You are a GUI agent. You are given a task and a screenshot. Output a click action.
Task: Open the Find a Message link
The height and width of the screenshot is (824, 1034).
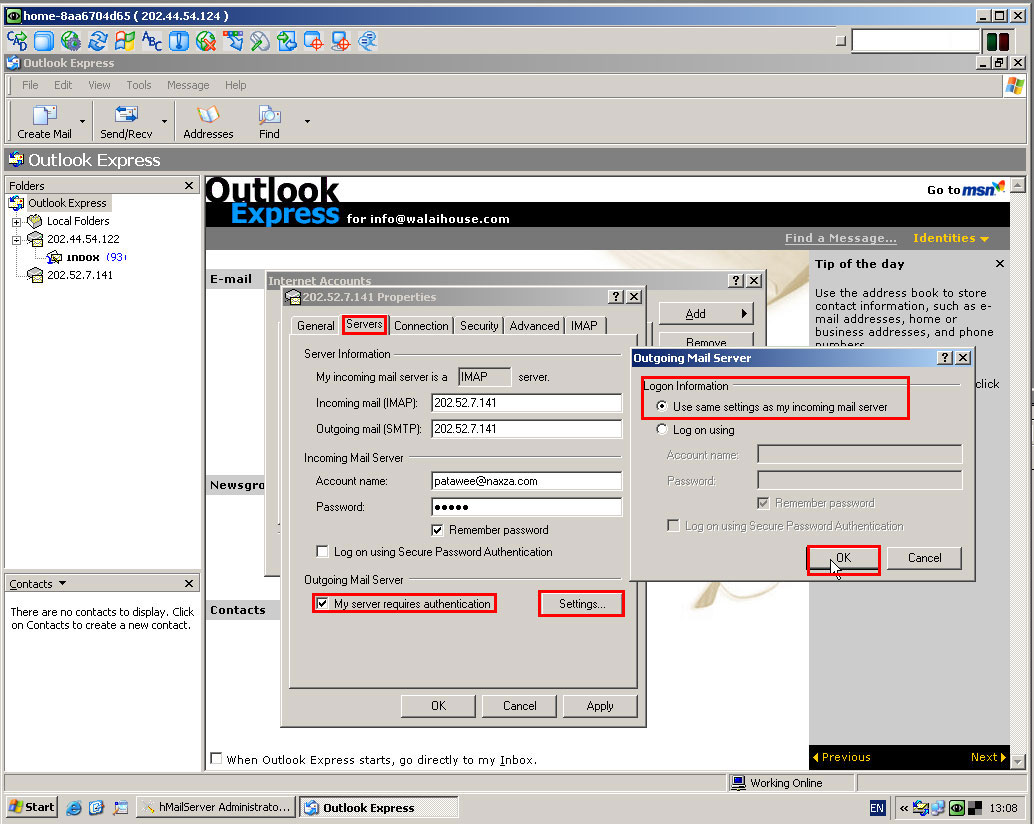pos(840,238)
